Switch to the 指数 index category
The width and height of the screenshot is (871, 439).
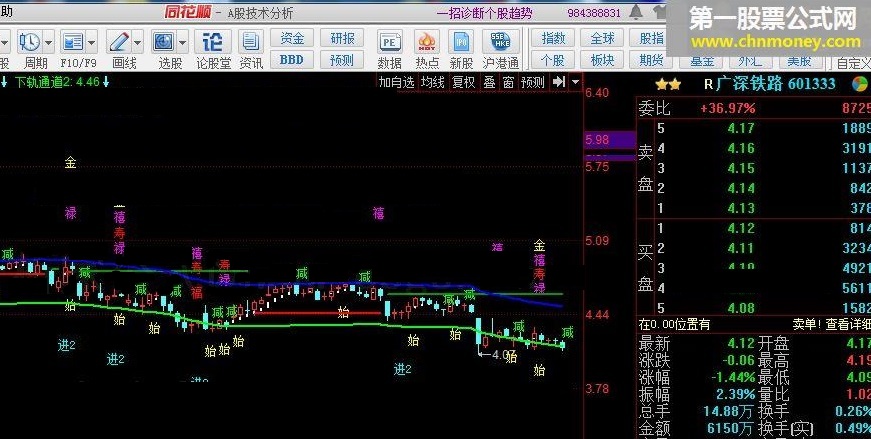point(553,38)
